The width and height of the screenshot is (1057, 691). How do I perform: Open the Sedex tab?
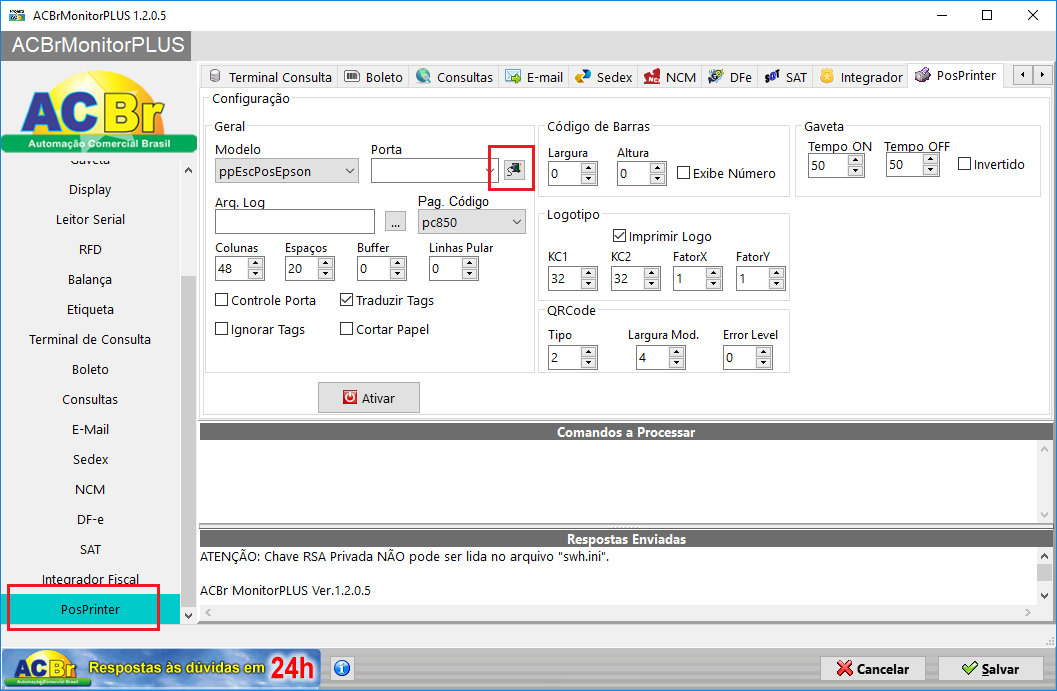click(603, 77)
